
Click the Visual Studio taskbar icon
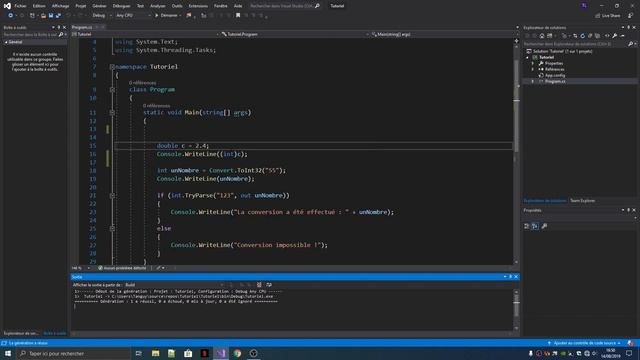(221, 353)
